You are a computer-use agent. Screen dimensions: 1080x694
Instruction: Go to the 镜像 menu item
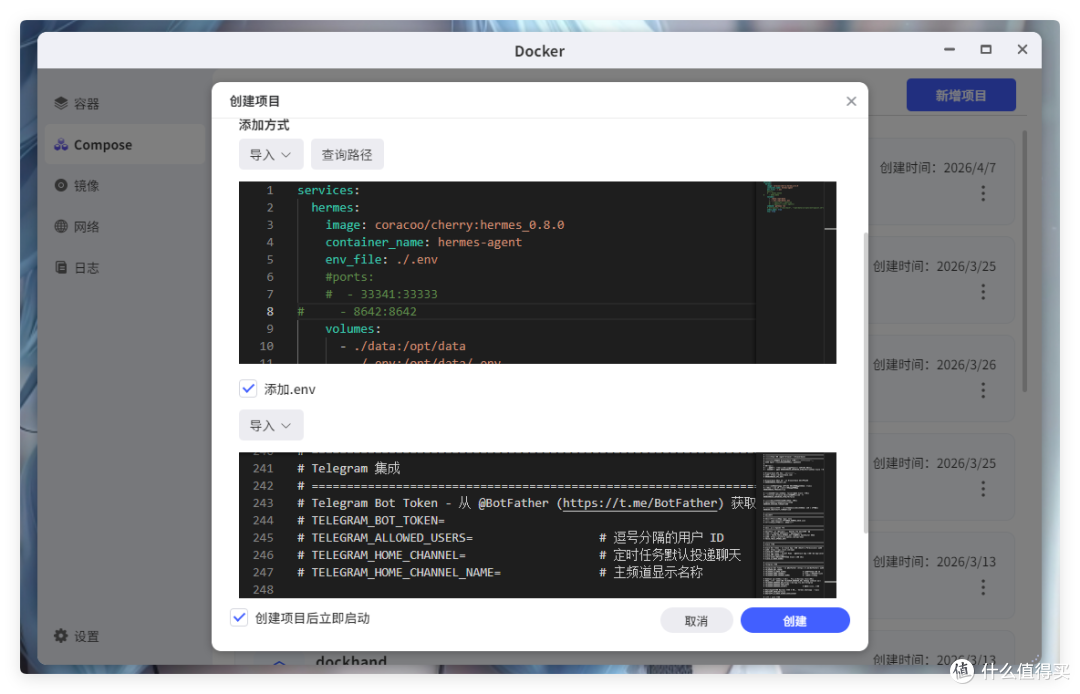coord(125,185)
